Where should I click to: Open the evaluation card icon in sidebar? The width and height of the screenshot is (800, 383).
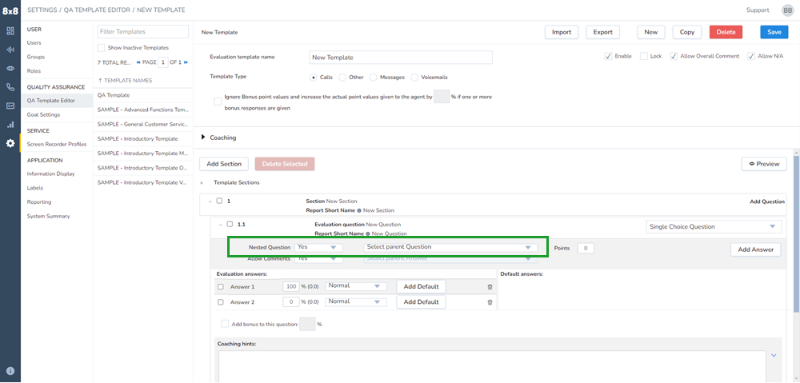coord(10,106)
